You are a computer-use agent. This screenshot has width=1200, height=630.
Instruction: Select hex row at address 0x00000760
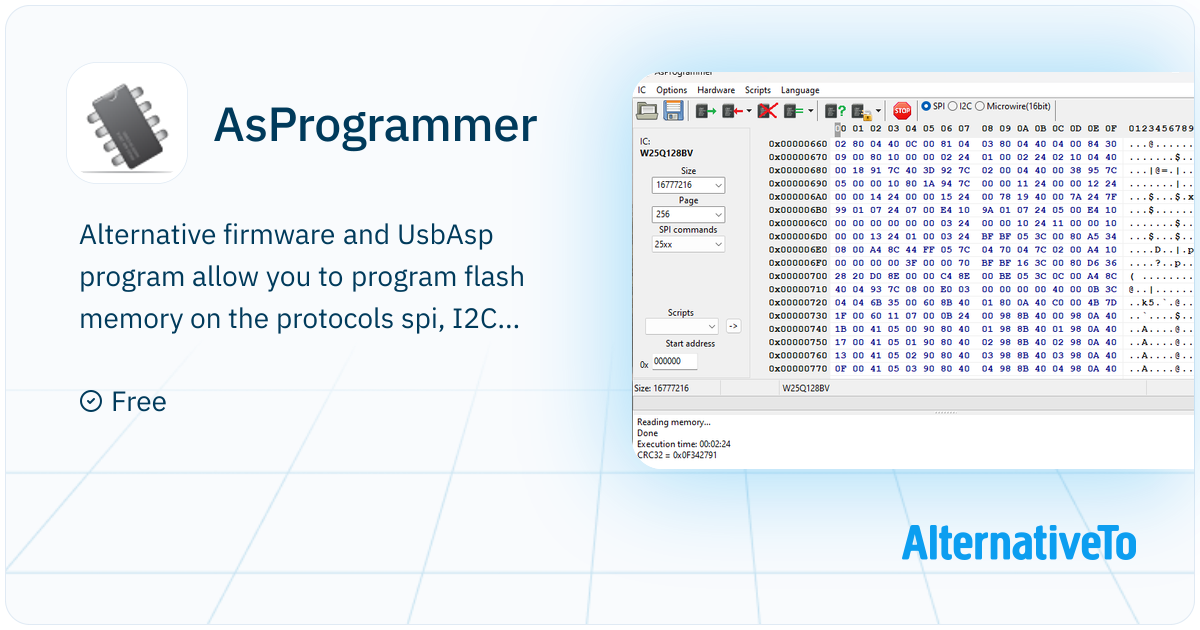point(981,355)
